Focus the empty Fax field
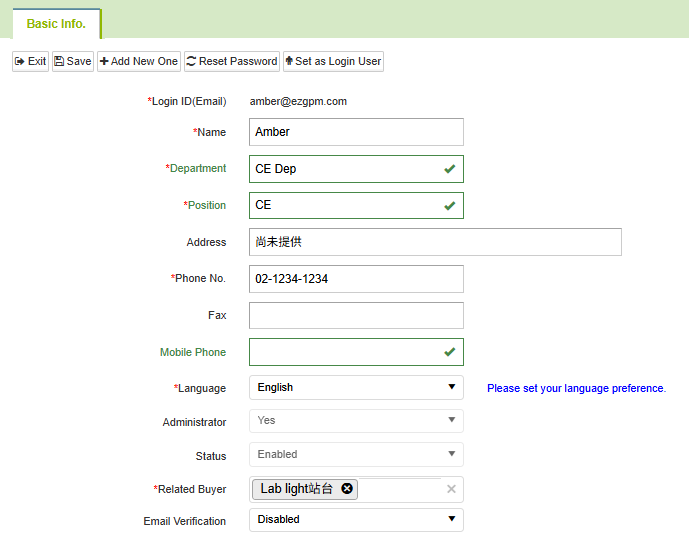This screenshot has width=689, height=540. click(356, 315)
